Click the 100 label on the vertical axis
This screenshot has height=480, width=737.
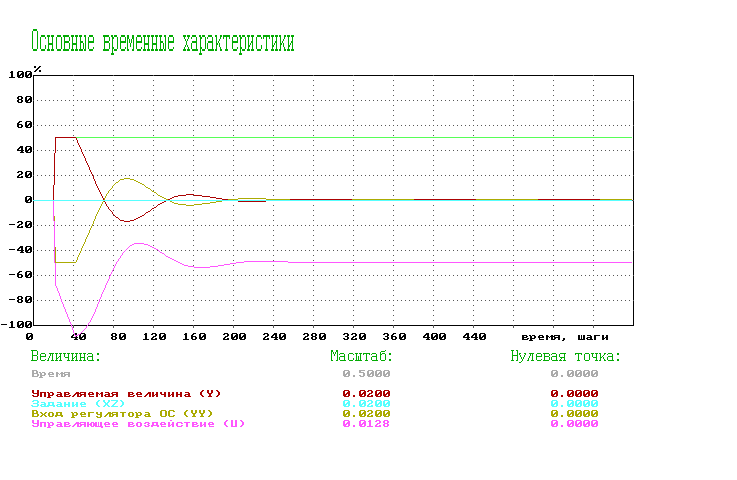19,75
